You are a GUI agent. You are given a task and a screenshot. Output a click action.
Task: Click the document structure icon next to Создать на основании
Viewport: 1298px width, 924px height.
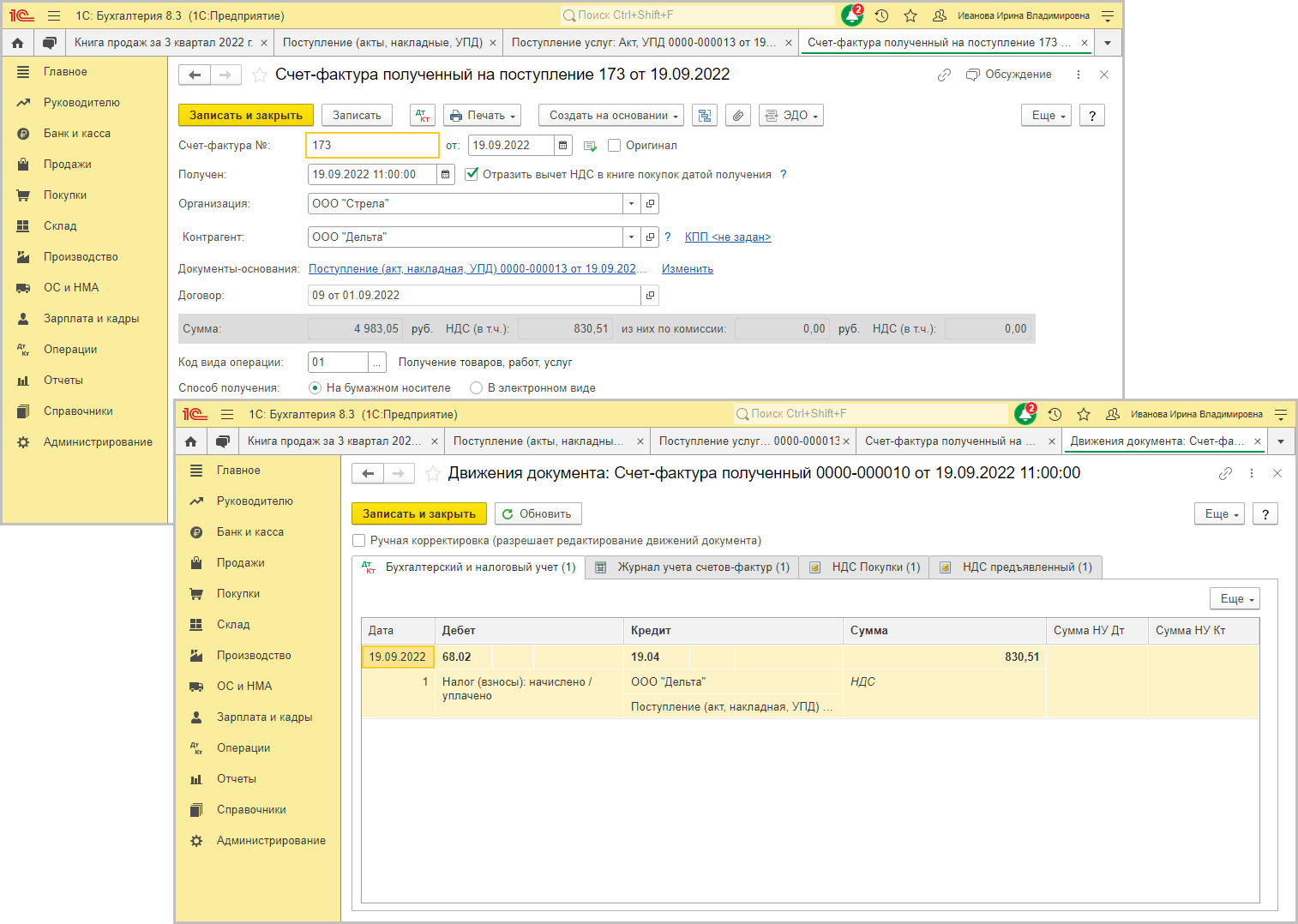[705, 116]
